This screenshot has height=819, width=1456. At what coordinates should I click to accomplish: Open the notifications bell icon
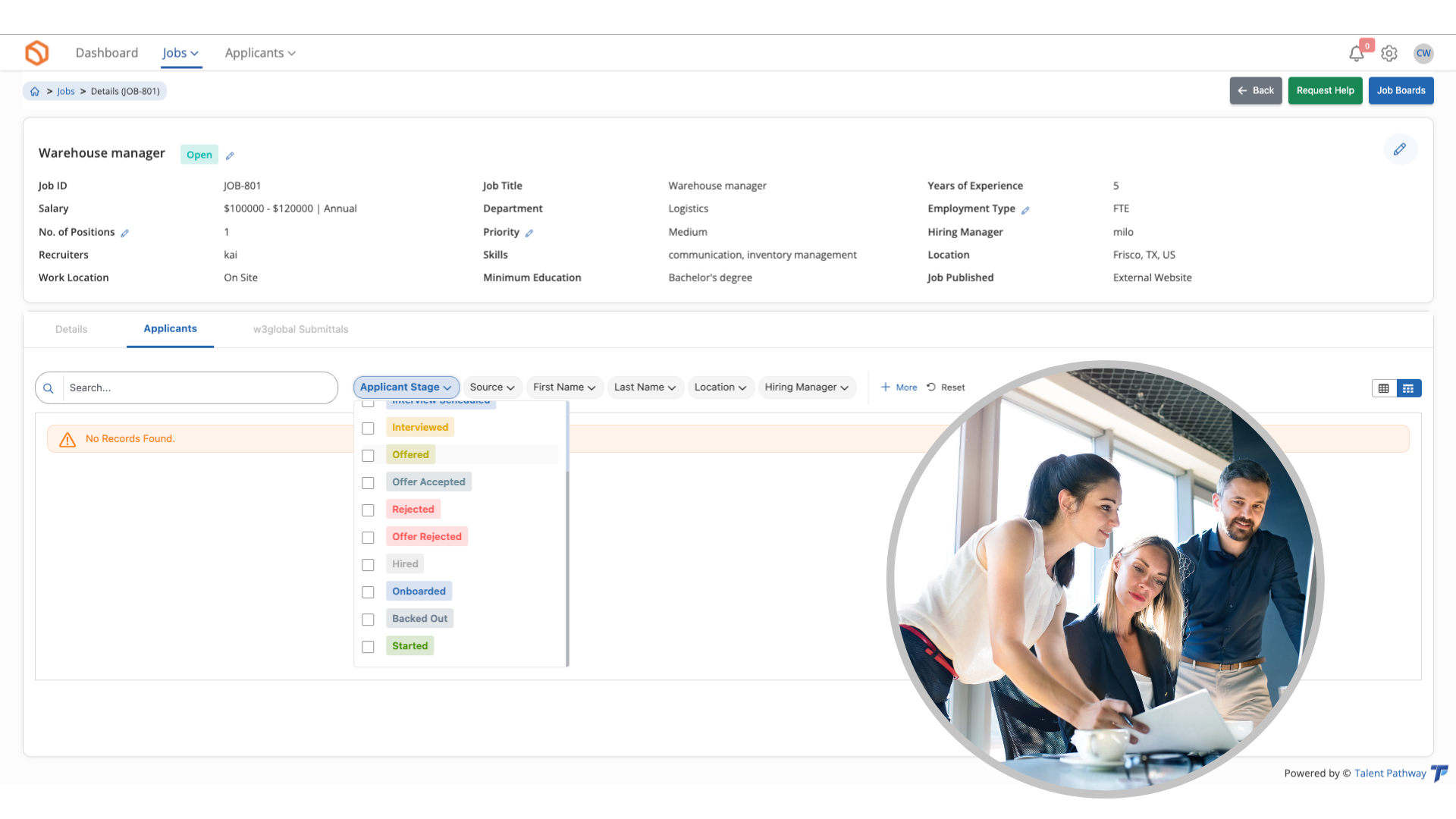pyautogui.click(x=1356, y=54)
